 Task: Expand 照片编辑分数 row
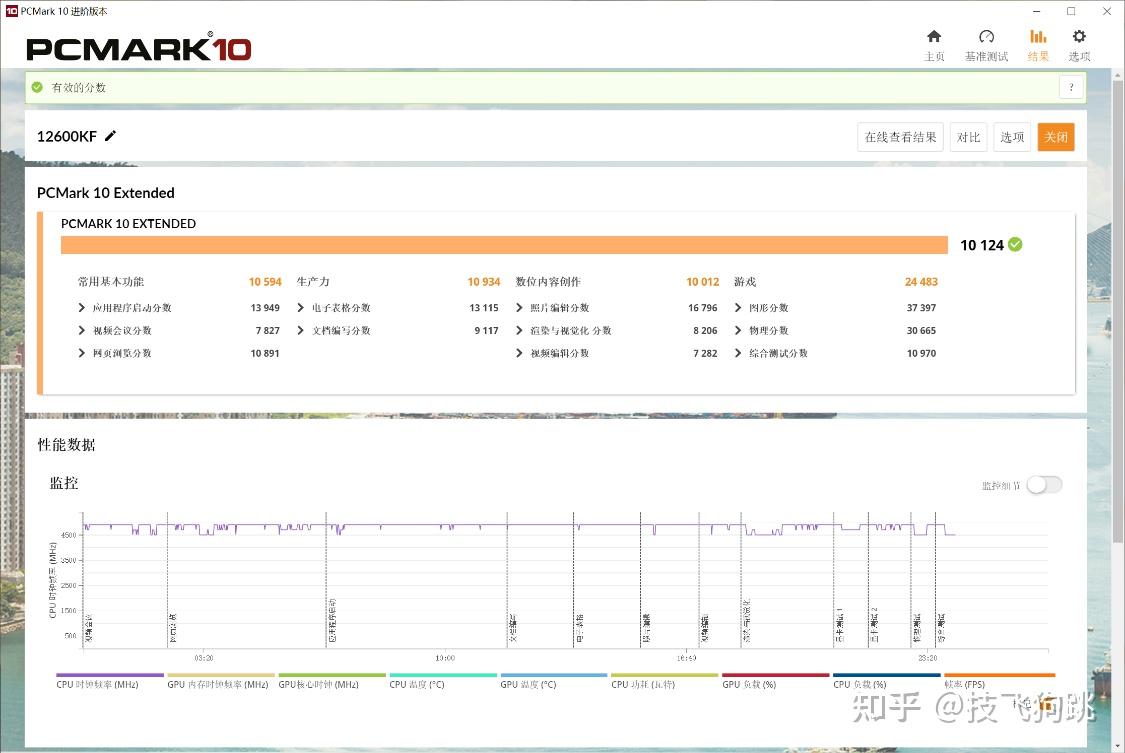click(519, 308)
